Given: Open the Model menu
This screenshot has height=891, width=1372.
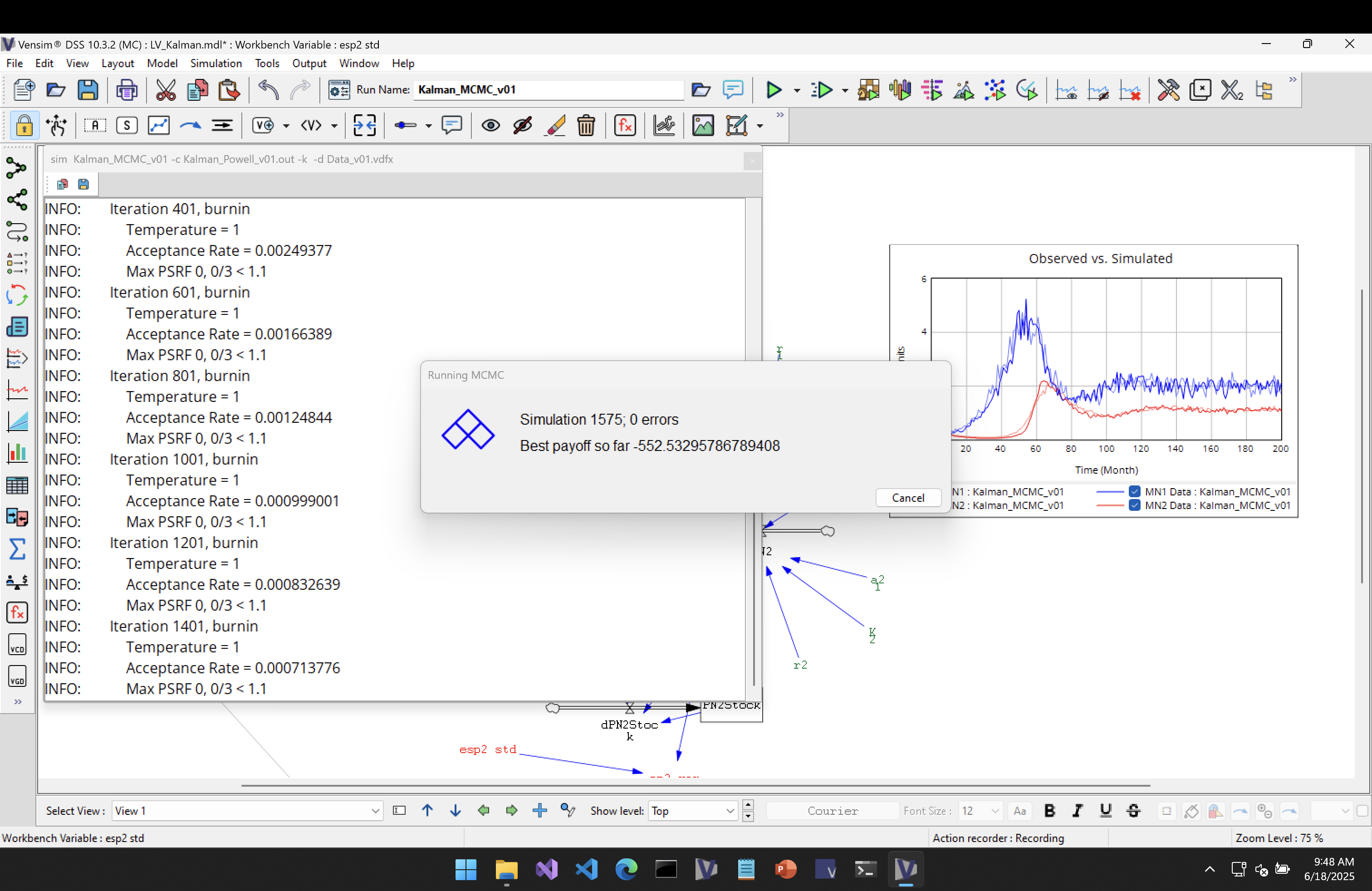Looking at the screenshot, I should tap(162, 63).
